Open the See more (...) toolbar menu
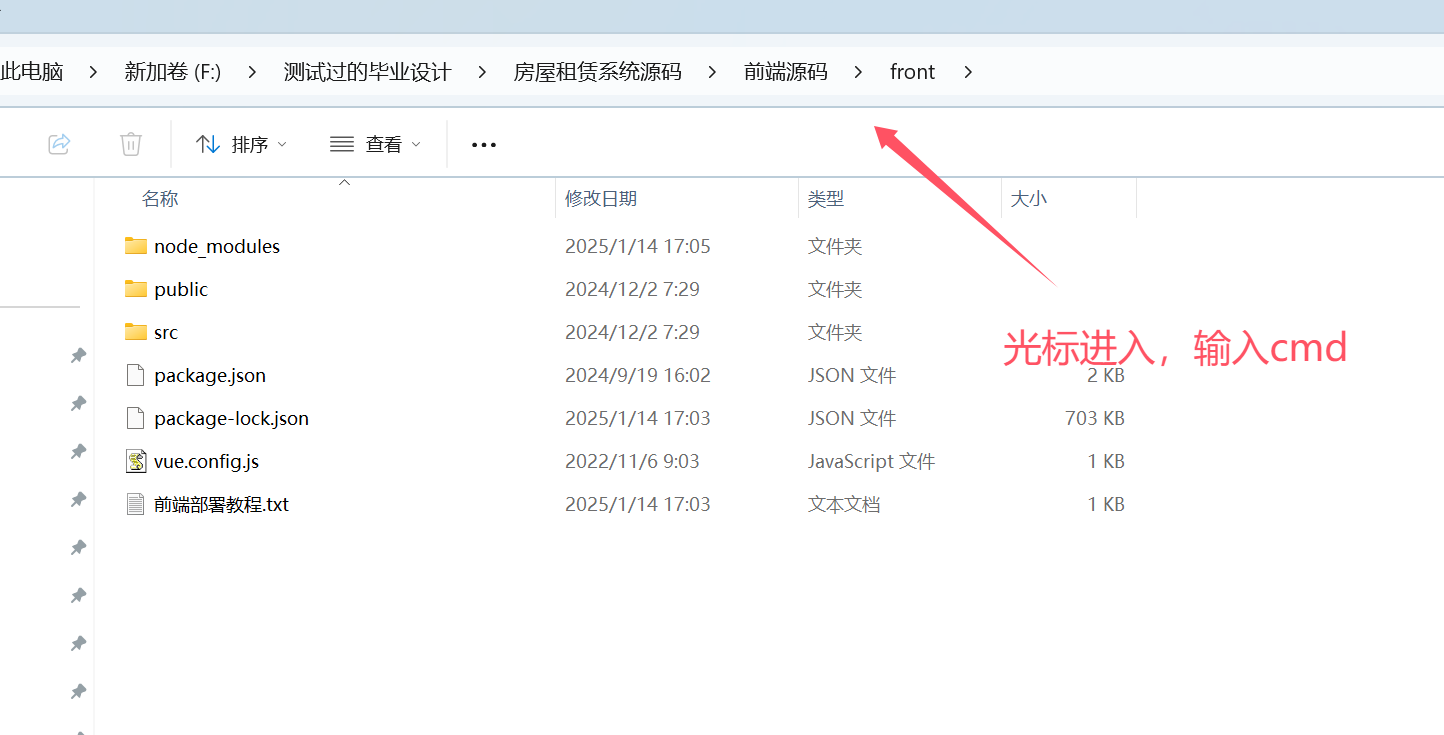This screenshot has width=1444, height=735. [483, 144]
